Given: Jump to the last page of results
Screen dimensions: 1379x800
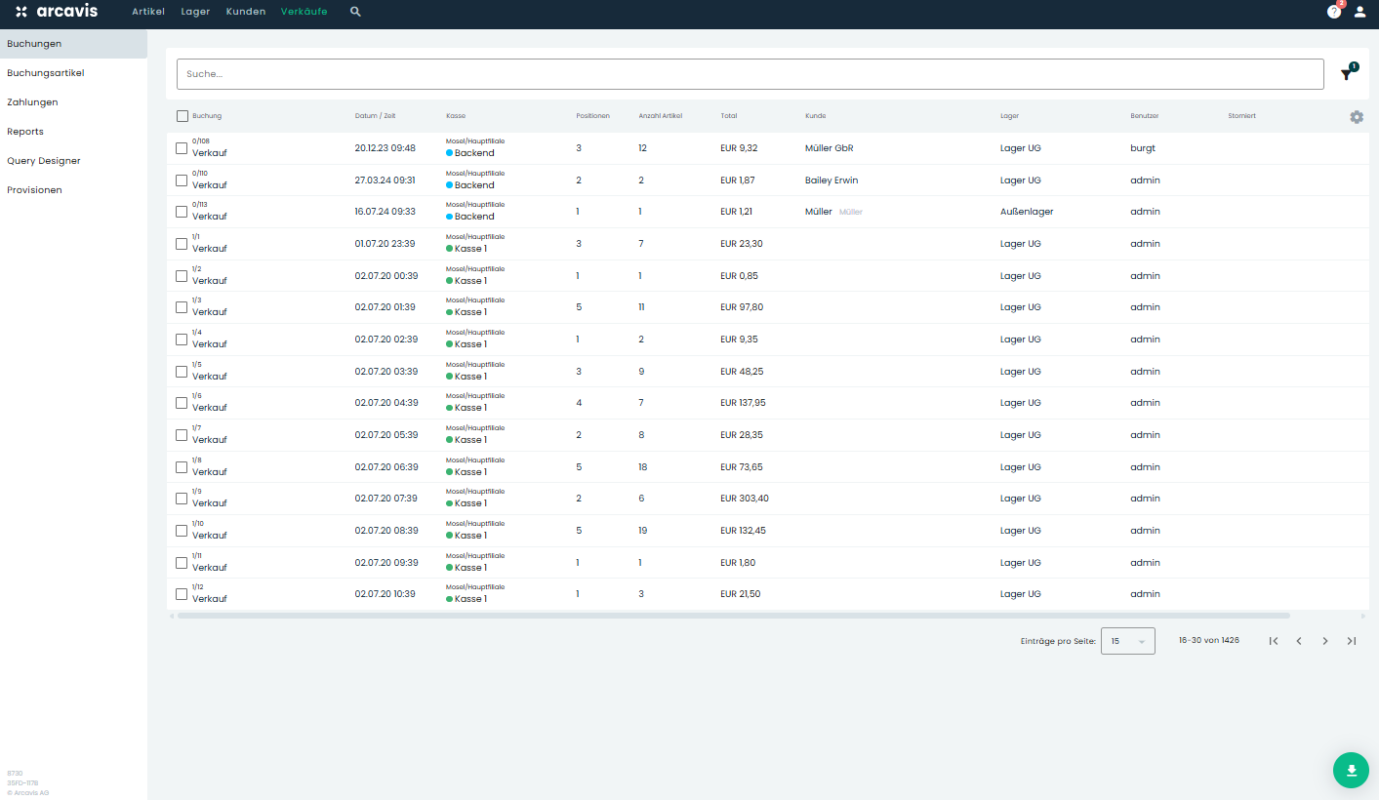Looking at the screenshot, I should point(1351,641).
